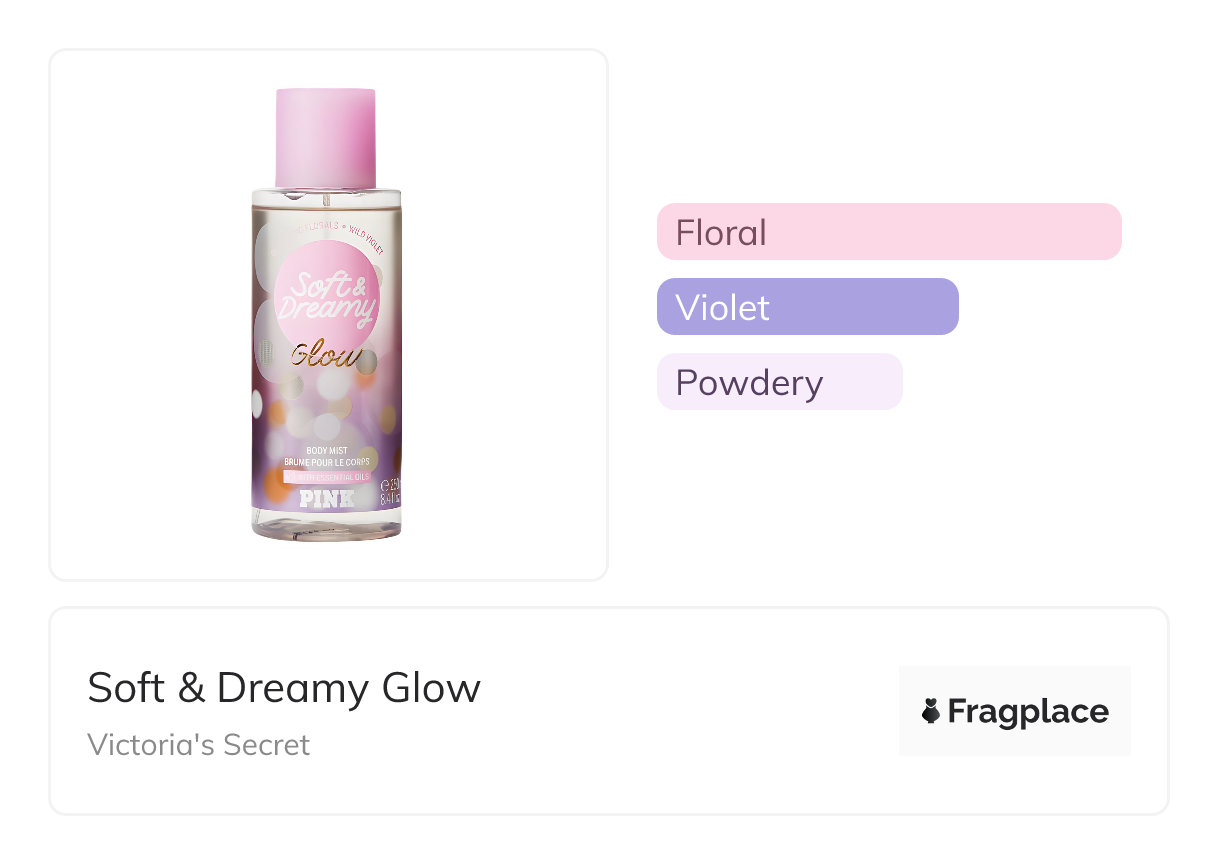The image size is (1218, 864).
Task: Click the word Floral
Action: pos(721,233)
